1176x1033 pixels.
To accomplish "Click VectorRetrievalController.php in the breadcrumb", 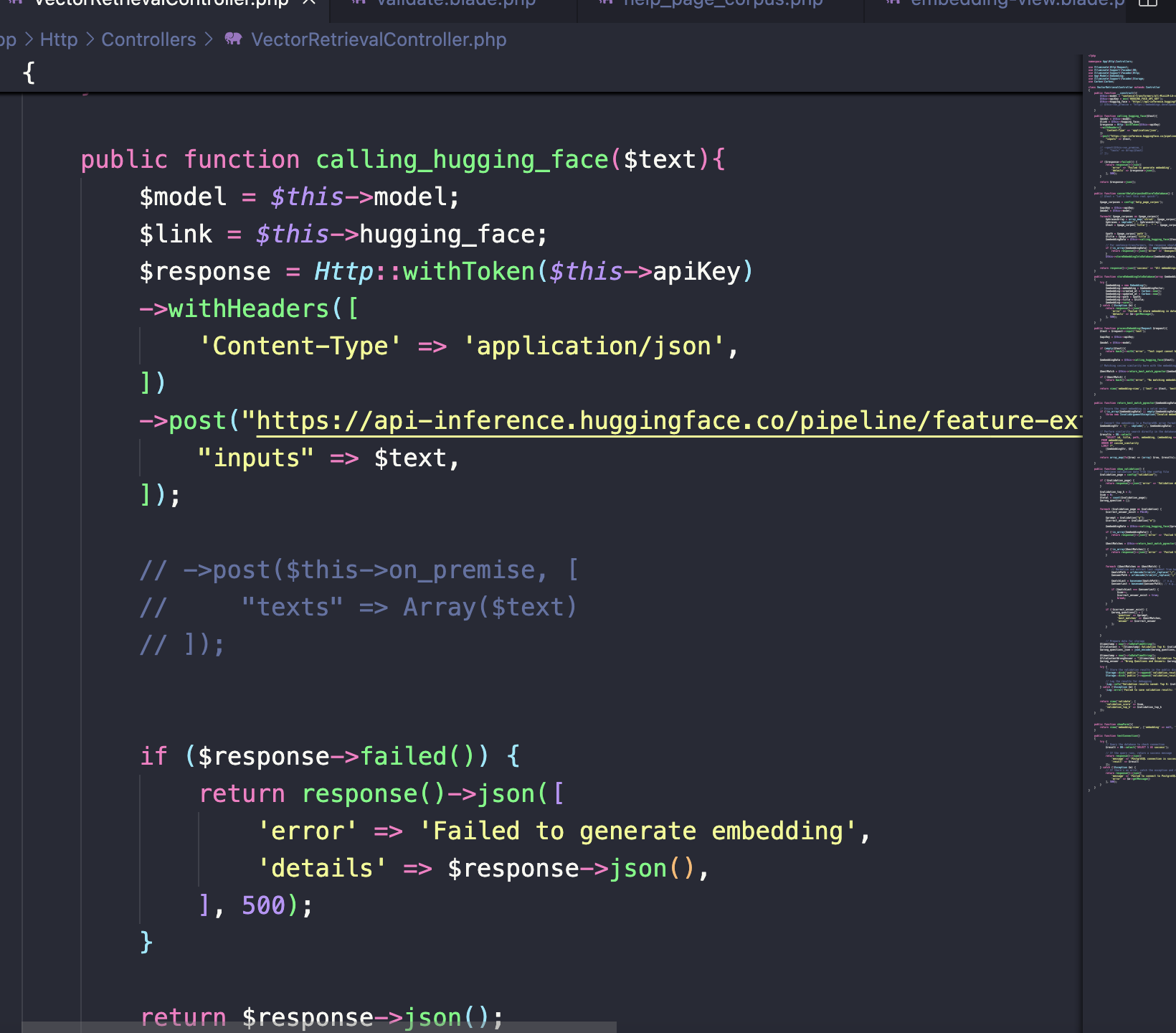I will click(379, 39).
